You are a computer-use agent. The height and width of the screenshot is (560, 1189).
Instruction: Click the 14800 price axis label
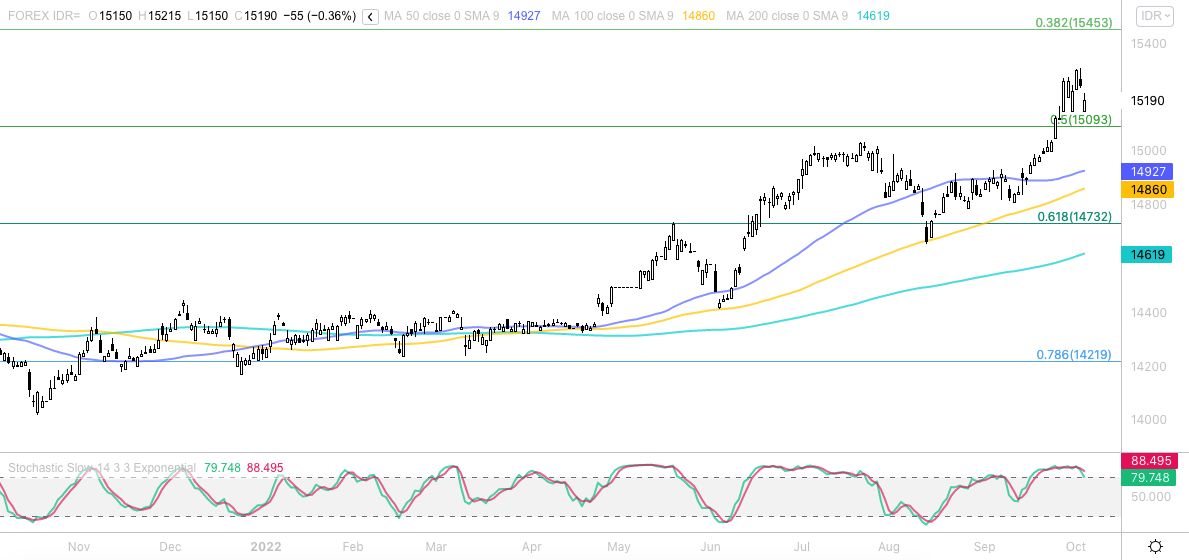point(1148,205)
